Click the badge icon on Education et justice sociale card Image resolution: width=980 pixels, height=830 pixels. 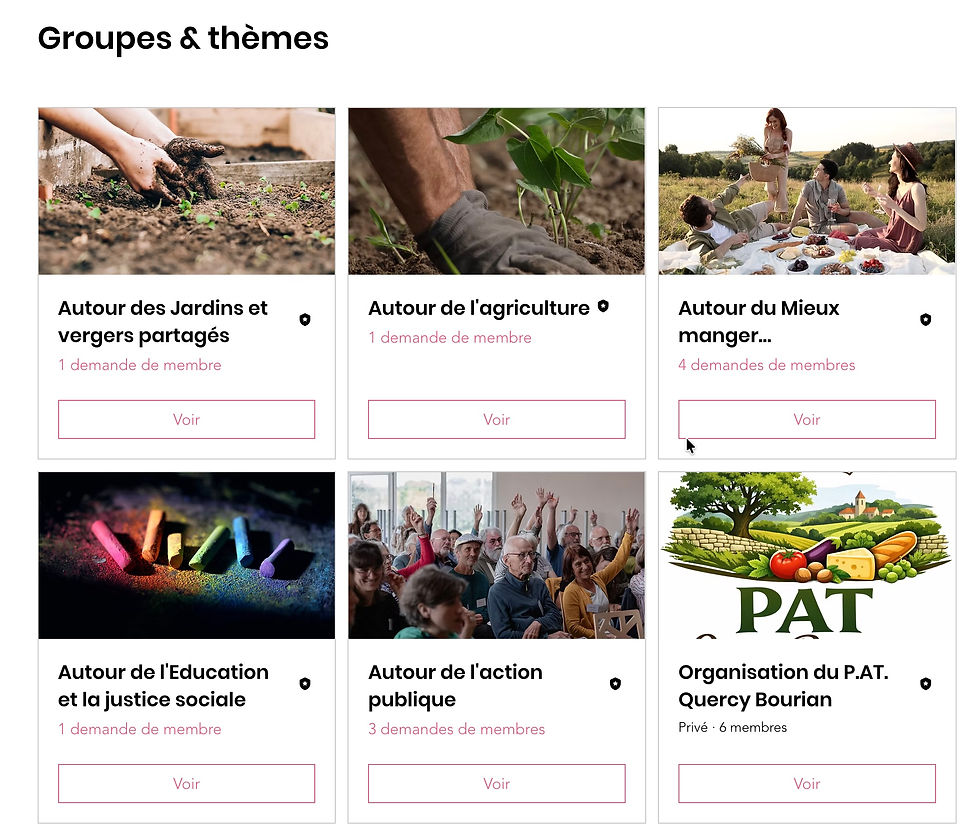click(x=304, y=683)
